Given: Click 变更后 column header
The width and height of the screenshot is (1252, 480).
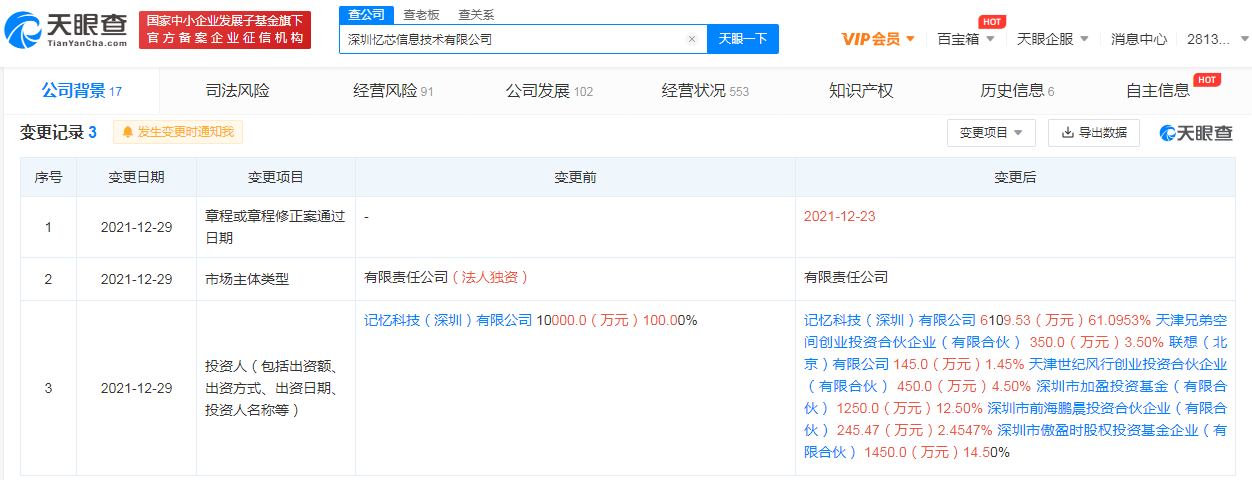Looking at the screenshot, I should [x=1015, y=177].
